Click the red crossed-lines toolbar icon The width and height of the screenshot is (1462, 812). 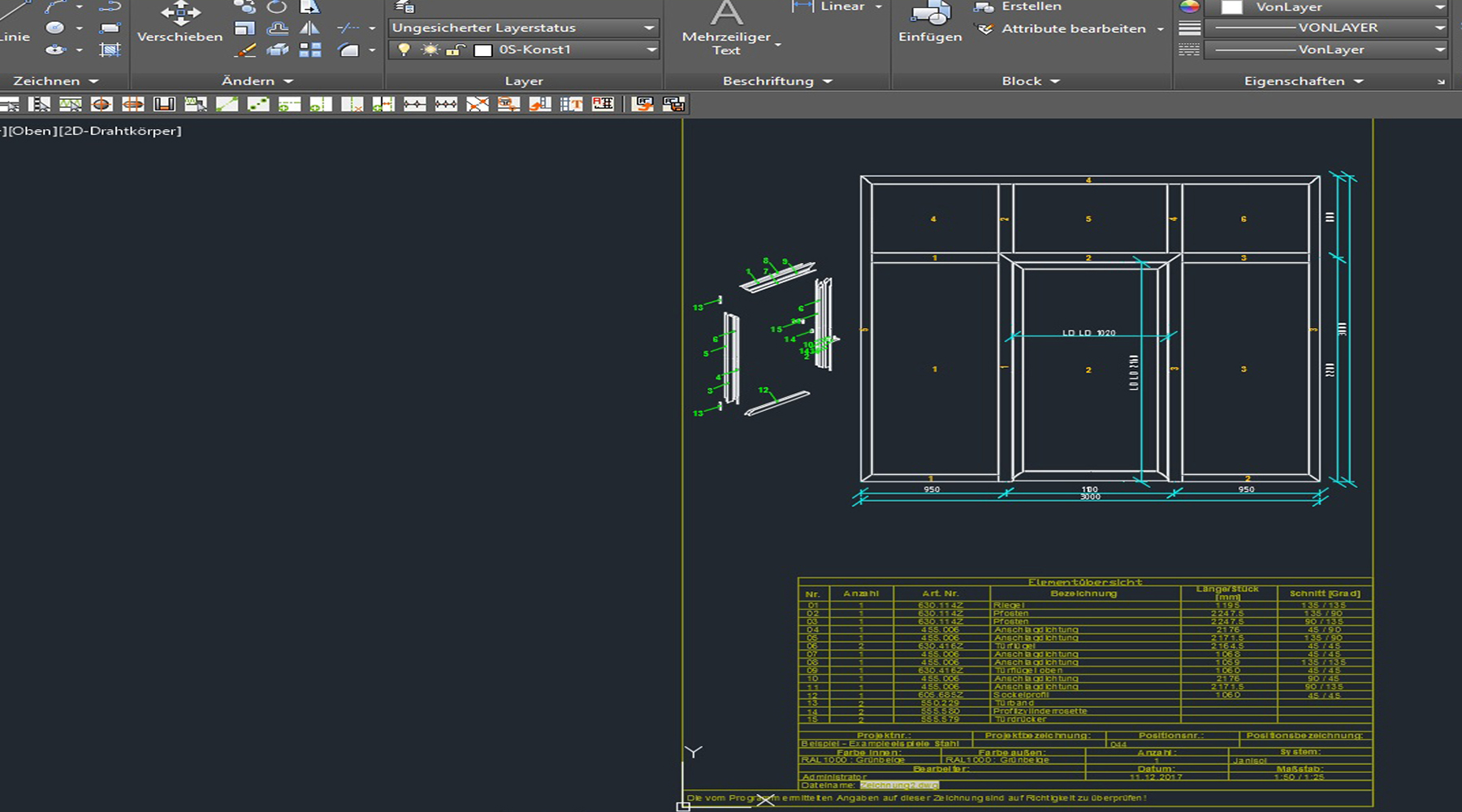[x=478, y=104]
